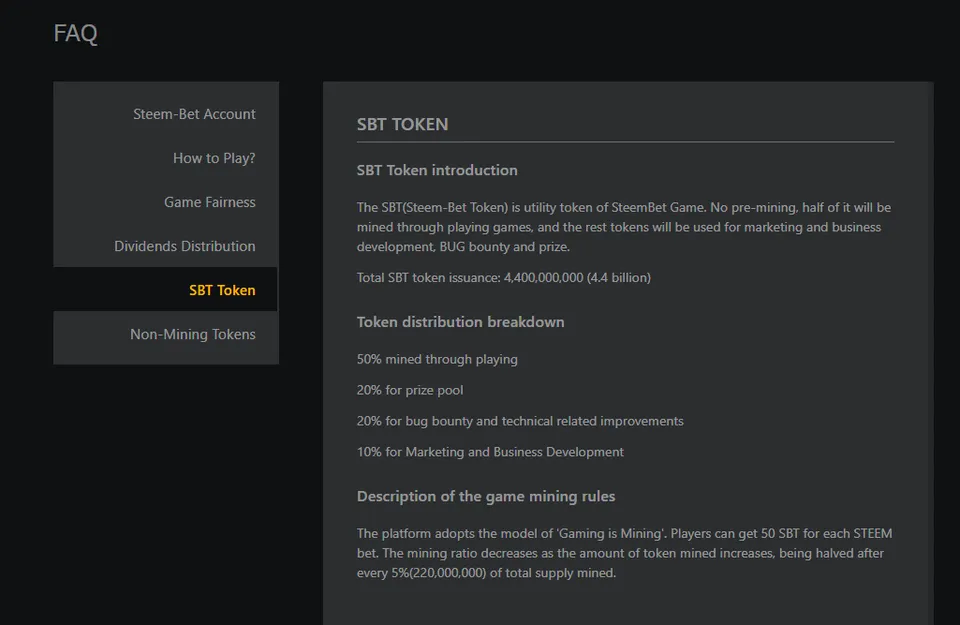Screen dimensions: 960x625
Task: Click the 50% mined through playing line
Action: click(x=437, y=359)
